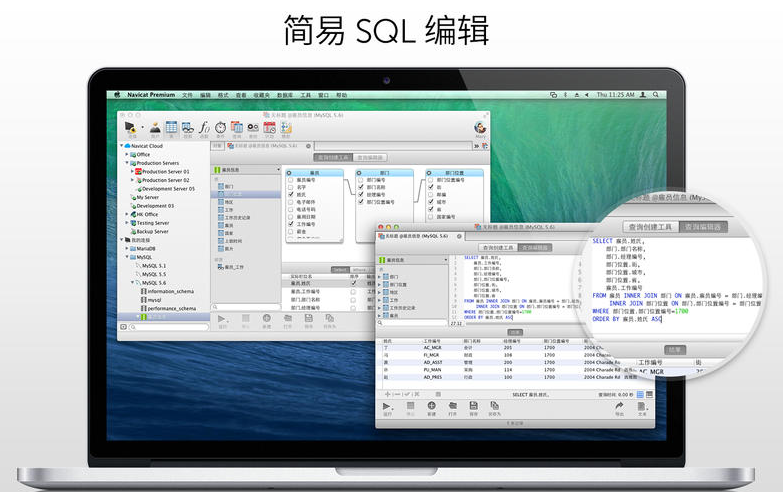This screenshot has height=492, width=783.
Task: Open the 工具 menu in menu bar
Action: (307, 94)
